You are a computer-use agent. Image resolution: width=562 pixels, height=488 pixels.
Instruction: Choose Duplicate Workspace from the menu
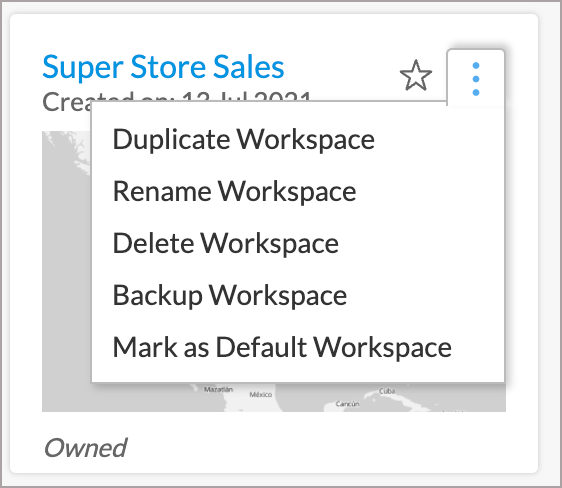(243, 139)
